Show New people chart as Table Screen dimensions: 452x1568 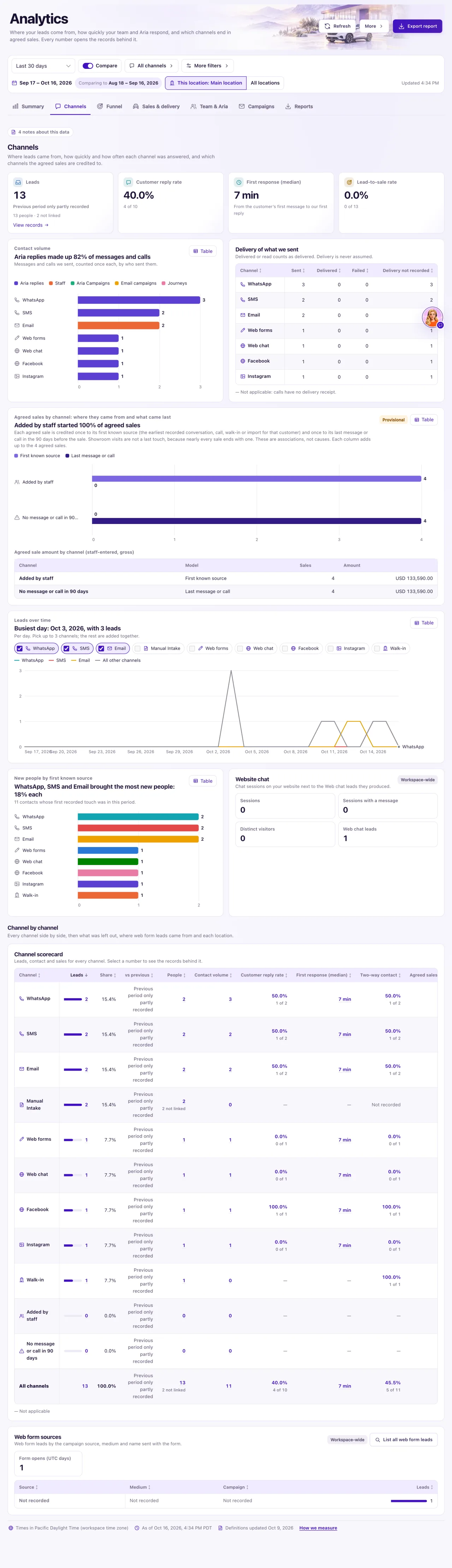point(203,781)
